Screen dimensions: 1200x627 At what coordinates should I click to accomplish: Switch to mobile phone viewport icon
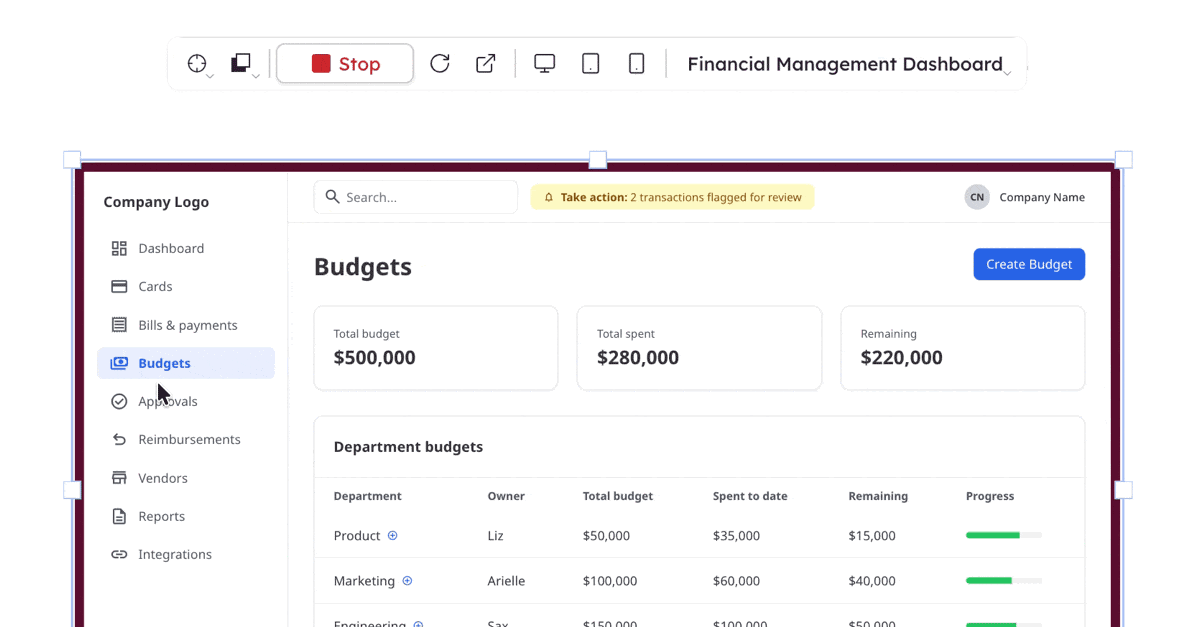point(636,64)
